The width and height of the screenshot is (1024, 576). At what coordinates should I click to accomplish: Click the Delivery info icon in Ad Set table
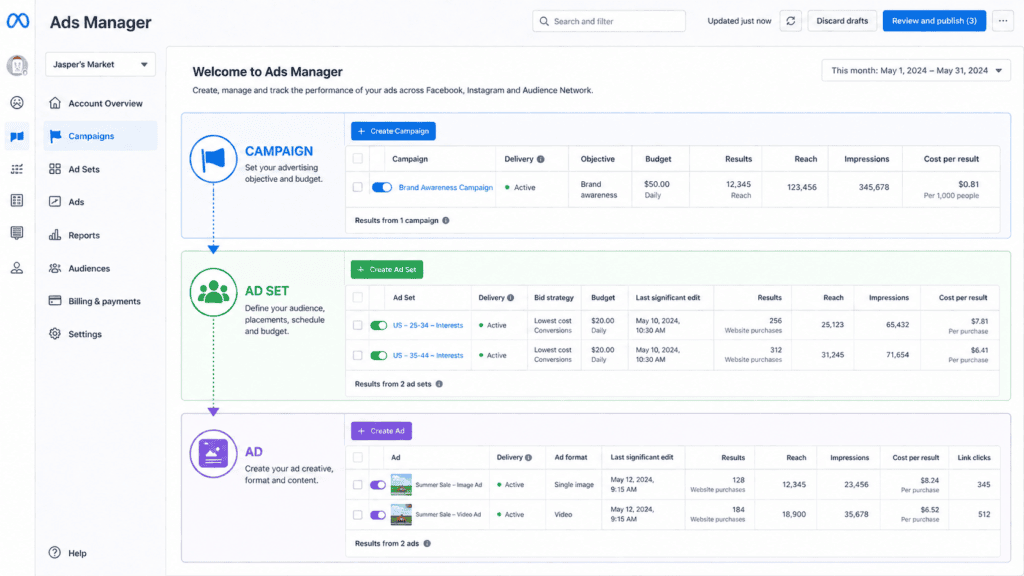(x=511, y=298)
